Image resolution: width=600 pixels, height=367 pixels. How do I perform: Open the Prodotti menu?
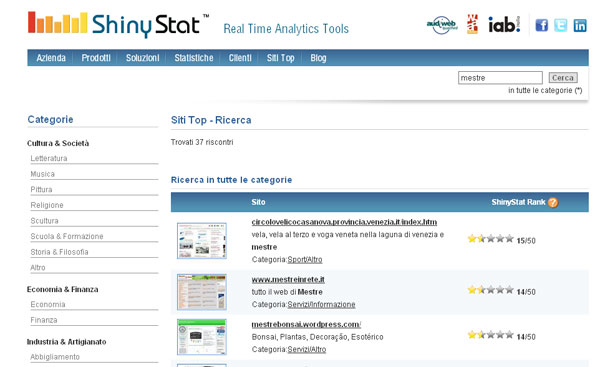tap(96, 58)
